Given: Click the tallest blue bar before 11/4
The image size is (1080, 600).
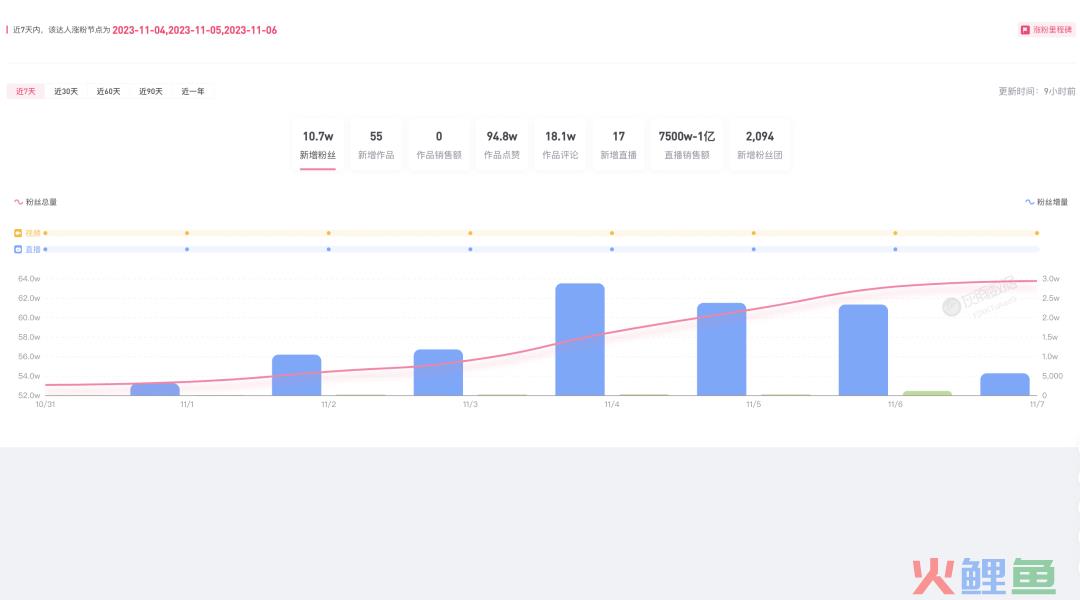Looking at the screenshot, I should pyautogui.click(x=580, y=339).
